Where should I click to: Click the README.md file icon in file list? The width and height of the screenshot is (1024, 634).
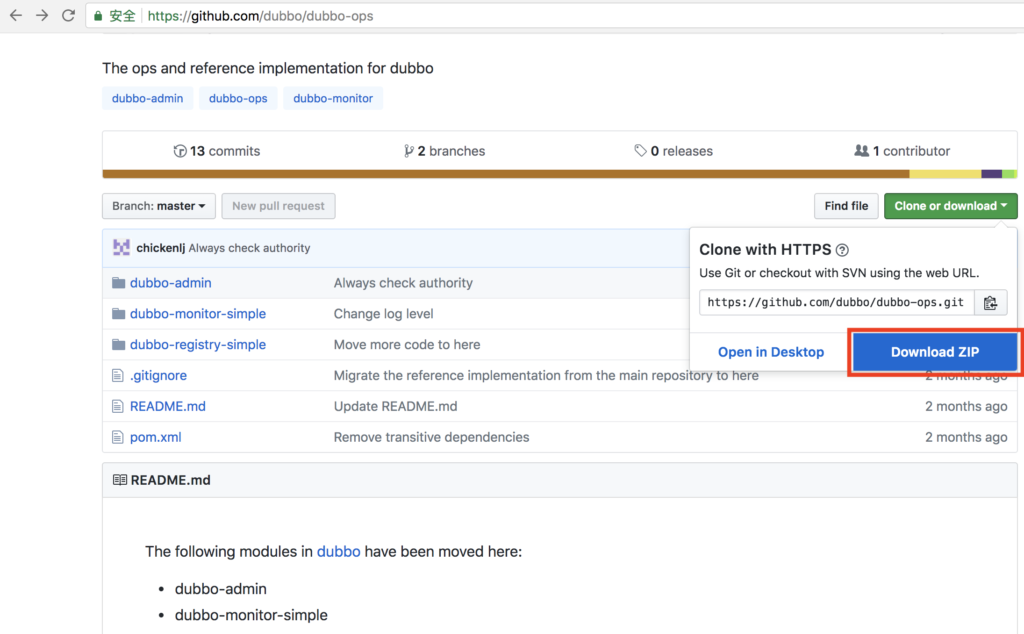pyautogui.click(x=118, y=406)
